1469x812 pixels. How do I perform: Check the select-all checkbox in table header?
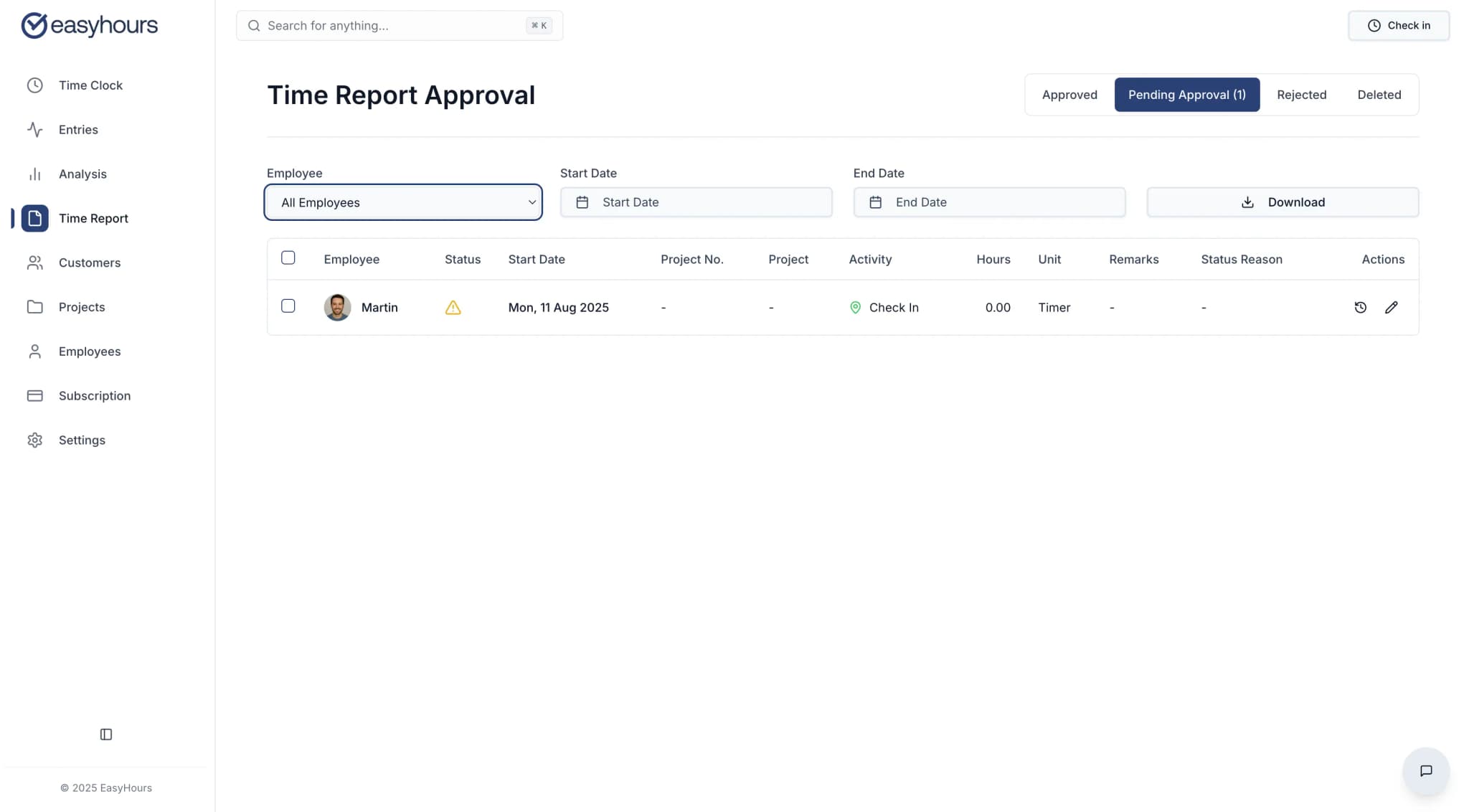coord(288,258)
